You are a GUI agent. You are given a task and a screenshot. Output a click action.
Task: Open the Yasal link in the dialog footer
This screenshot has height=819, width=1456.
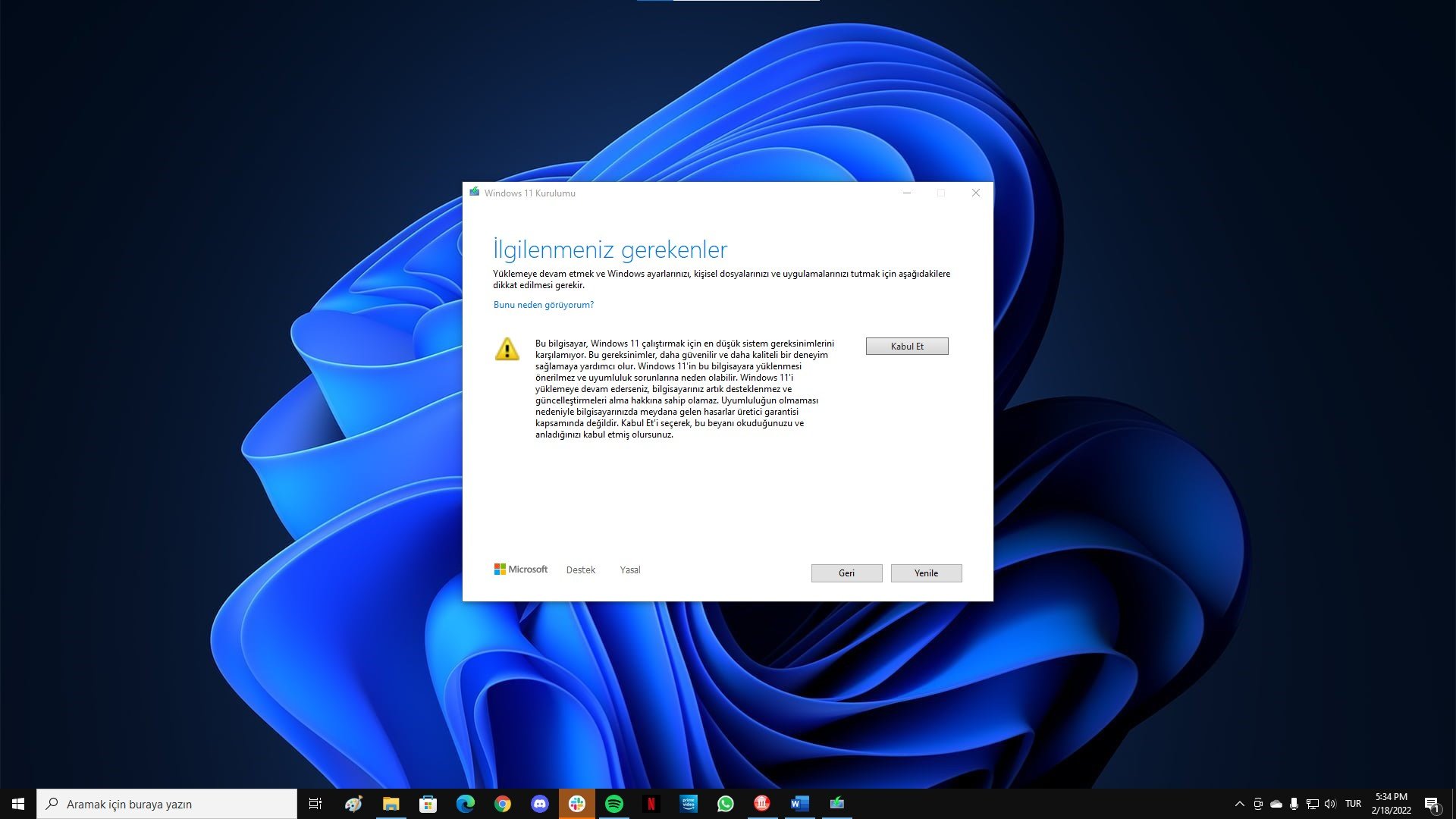(x=629, y=570)
